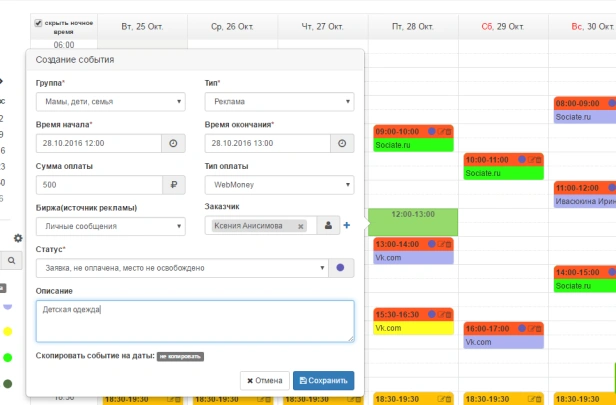Image resolution: width=616 pixels, height=405 pixels.
Task: Remove Ксения Анисимова tag from customer
Action: click(301, 226)
